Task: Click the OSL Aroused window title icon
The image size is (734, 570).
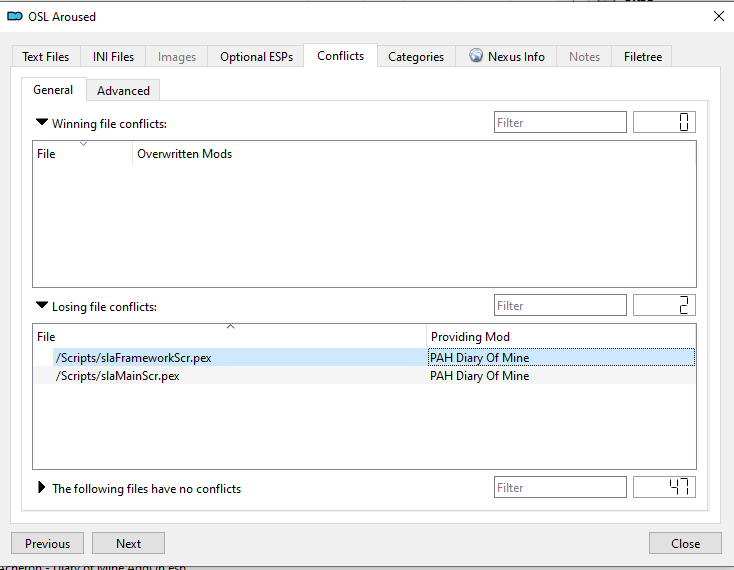Action: 15,16
